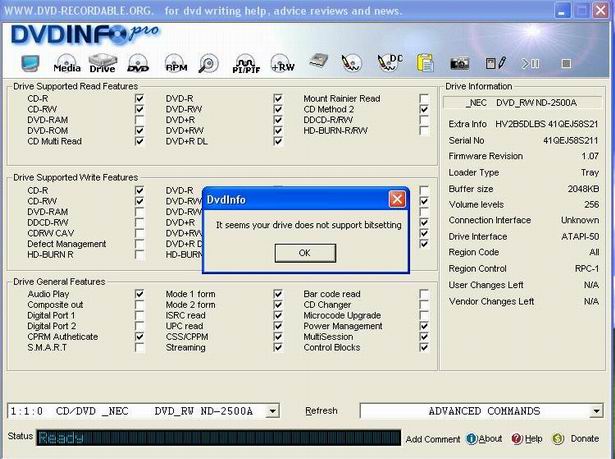Toggle Power Management checkbox
This screenshot has width=615, height=459.
click(424, 326)
